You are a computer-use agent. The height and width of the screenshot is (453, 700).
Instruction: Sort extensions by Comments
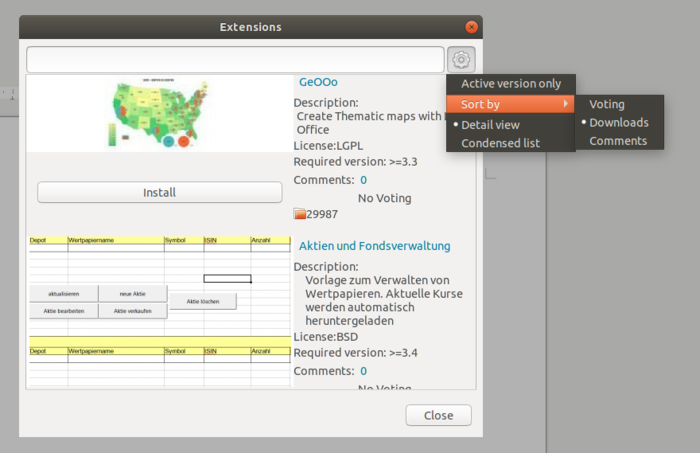point(619,141)
